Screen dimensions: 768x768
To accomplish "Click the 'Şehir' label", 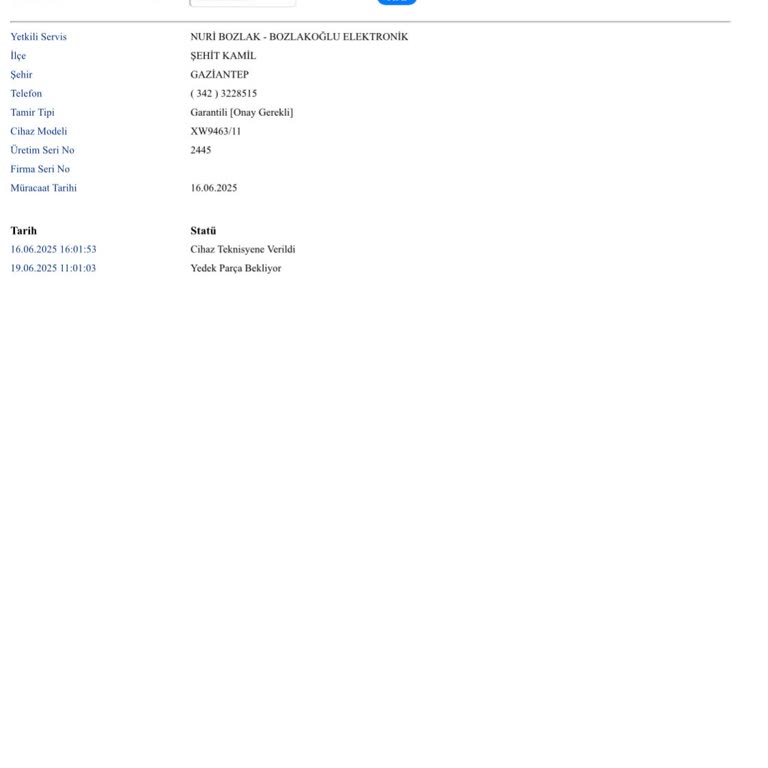I will pos(21,74).
